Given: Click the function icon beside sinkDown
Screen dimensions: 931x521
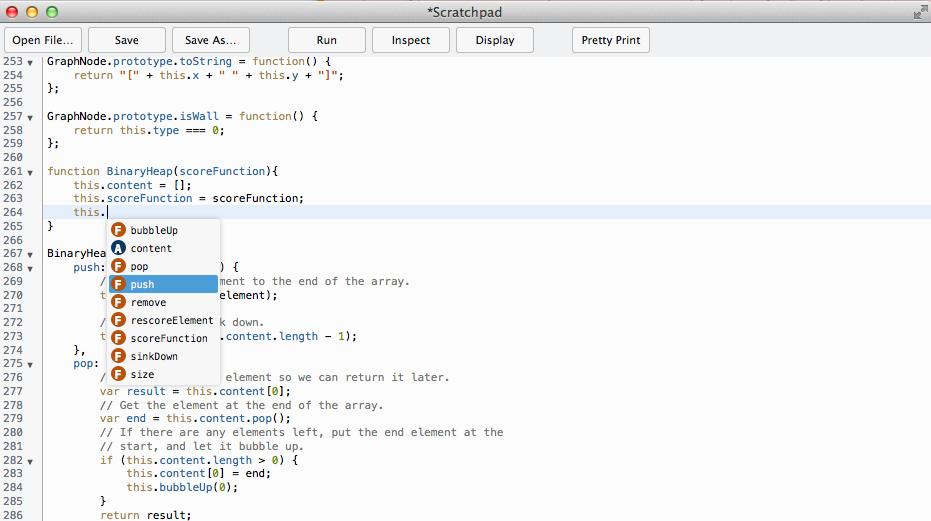Looking at the screenshot, I should 119,356.
